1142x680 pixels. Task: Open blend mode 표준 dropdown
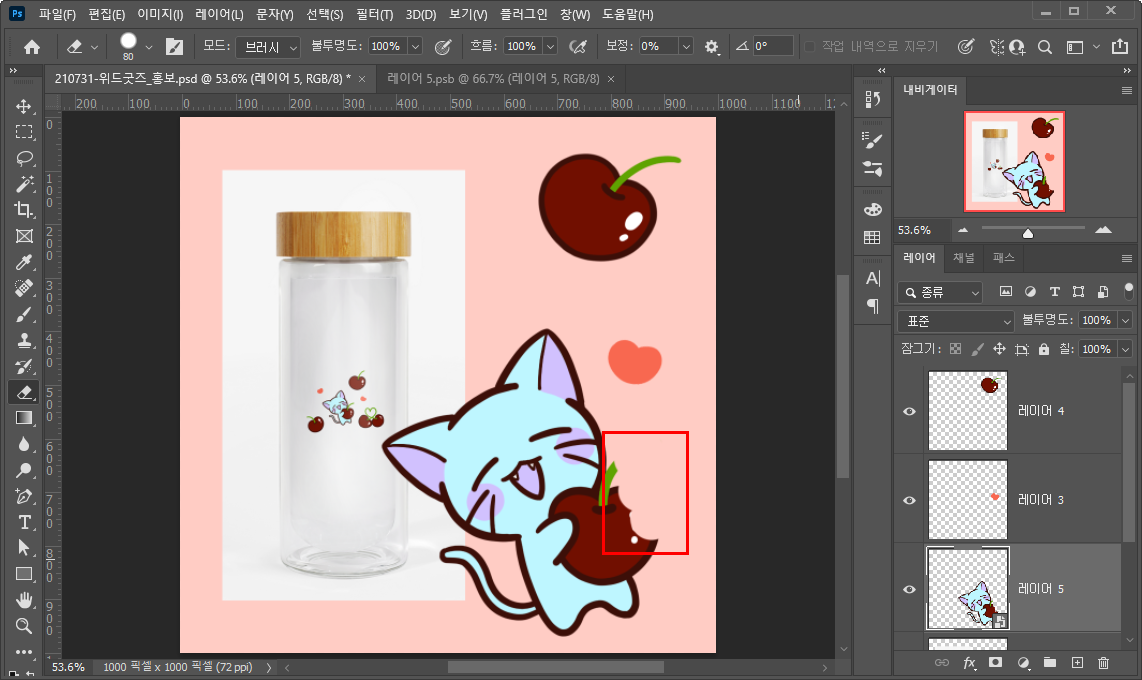(956, 321)
